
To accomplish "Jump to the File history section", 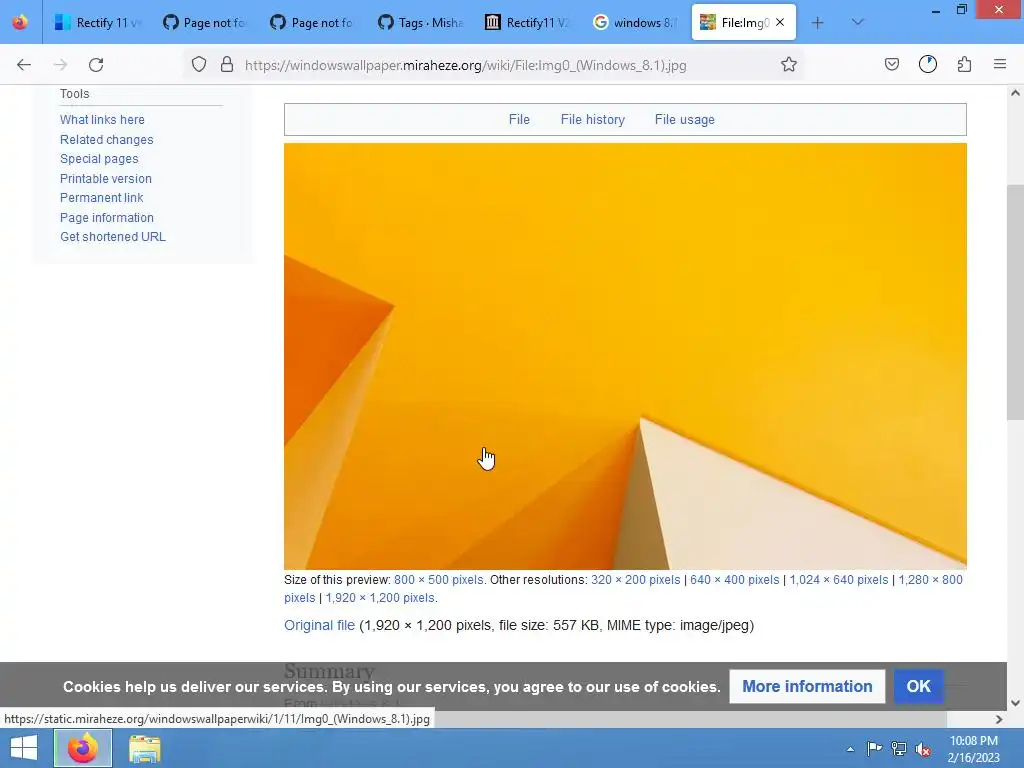I will click(592, 120).
